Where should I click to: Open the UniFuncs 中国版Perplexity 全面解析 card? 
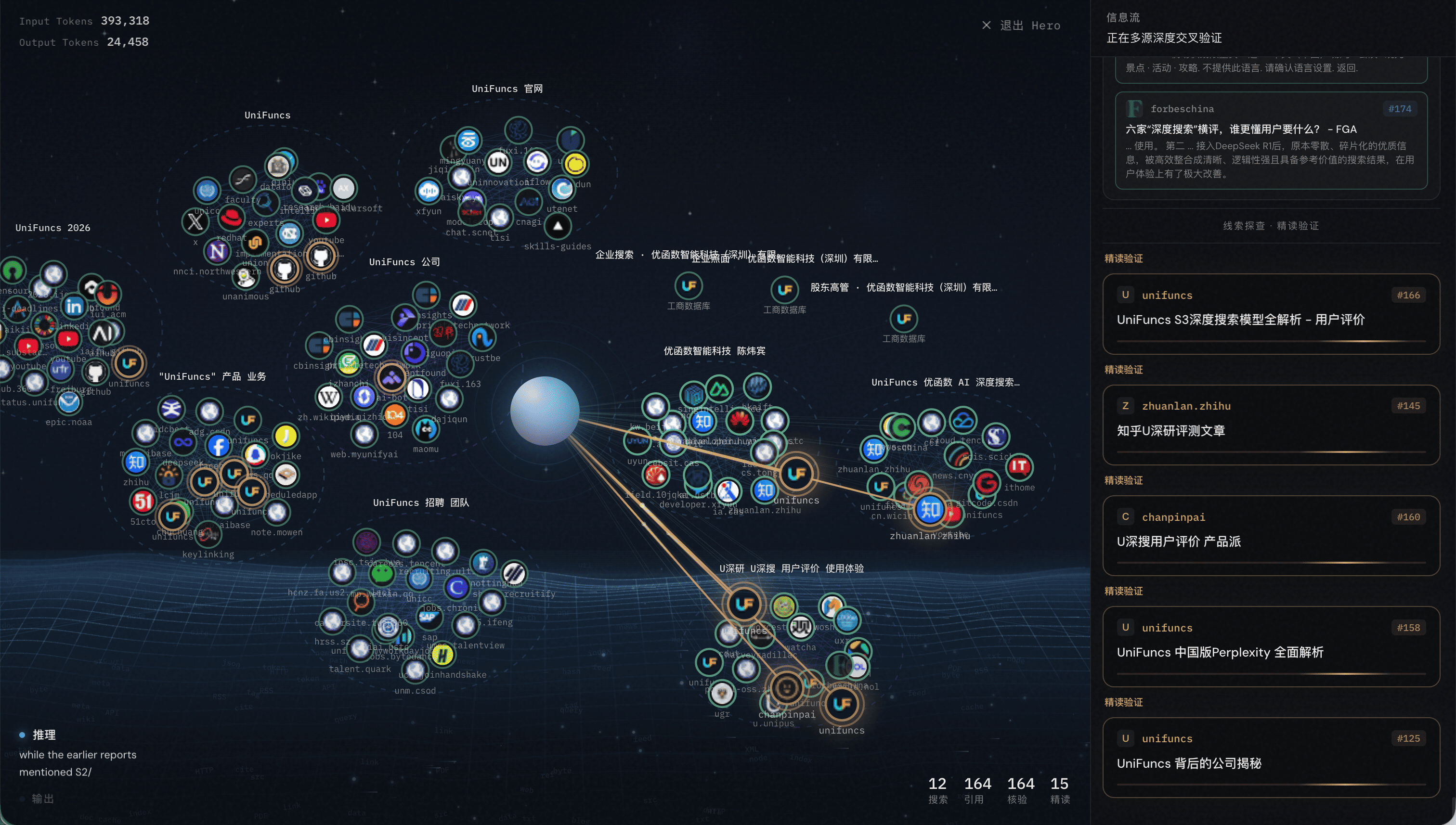click(1271, 646)
